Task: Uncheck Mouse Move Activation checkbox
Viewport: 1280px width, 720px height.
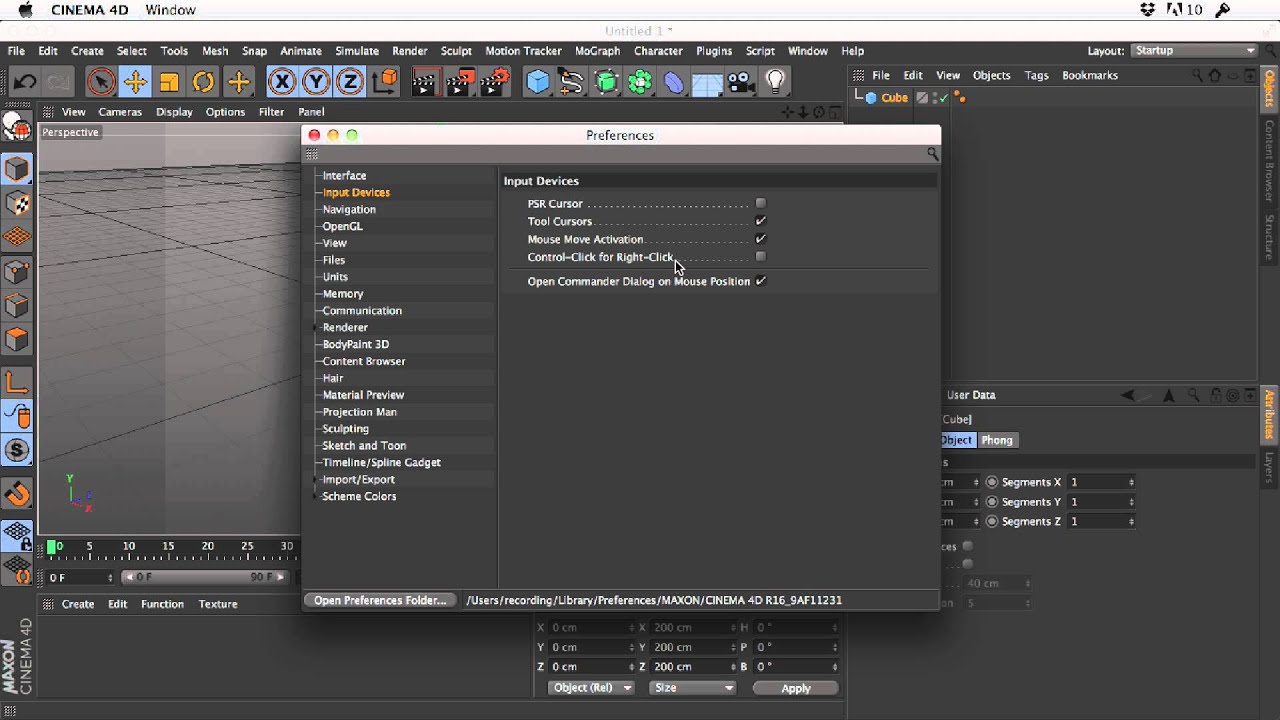Action: point(761,239)
